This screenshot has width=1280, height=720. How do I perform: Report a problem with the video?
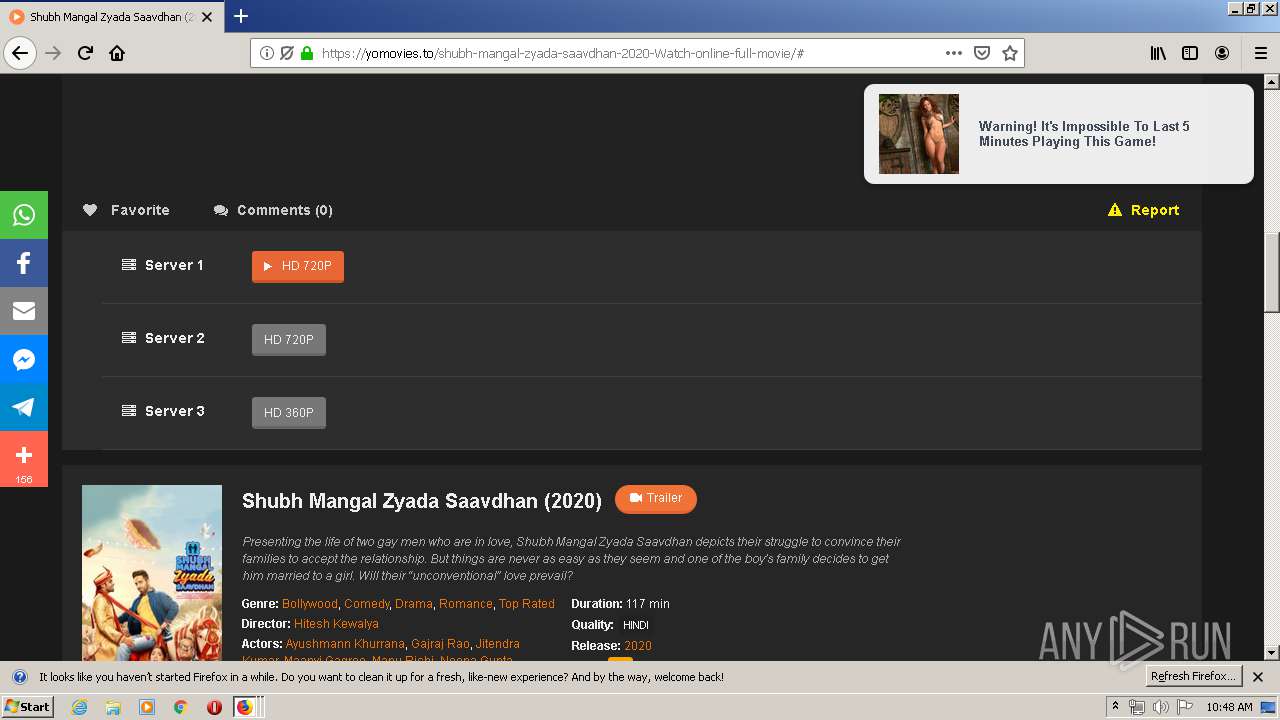click(1144, 210)
